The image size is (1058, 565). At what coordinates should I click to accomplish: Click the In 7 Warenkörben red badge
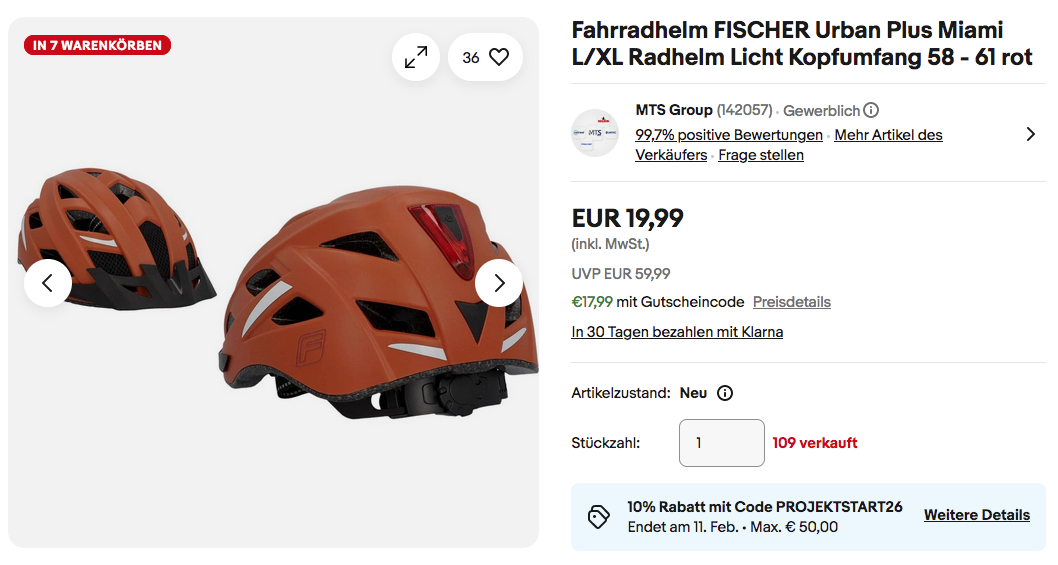coord(98,45)
